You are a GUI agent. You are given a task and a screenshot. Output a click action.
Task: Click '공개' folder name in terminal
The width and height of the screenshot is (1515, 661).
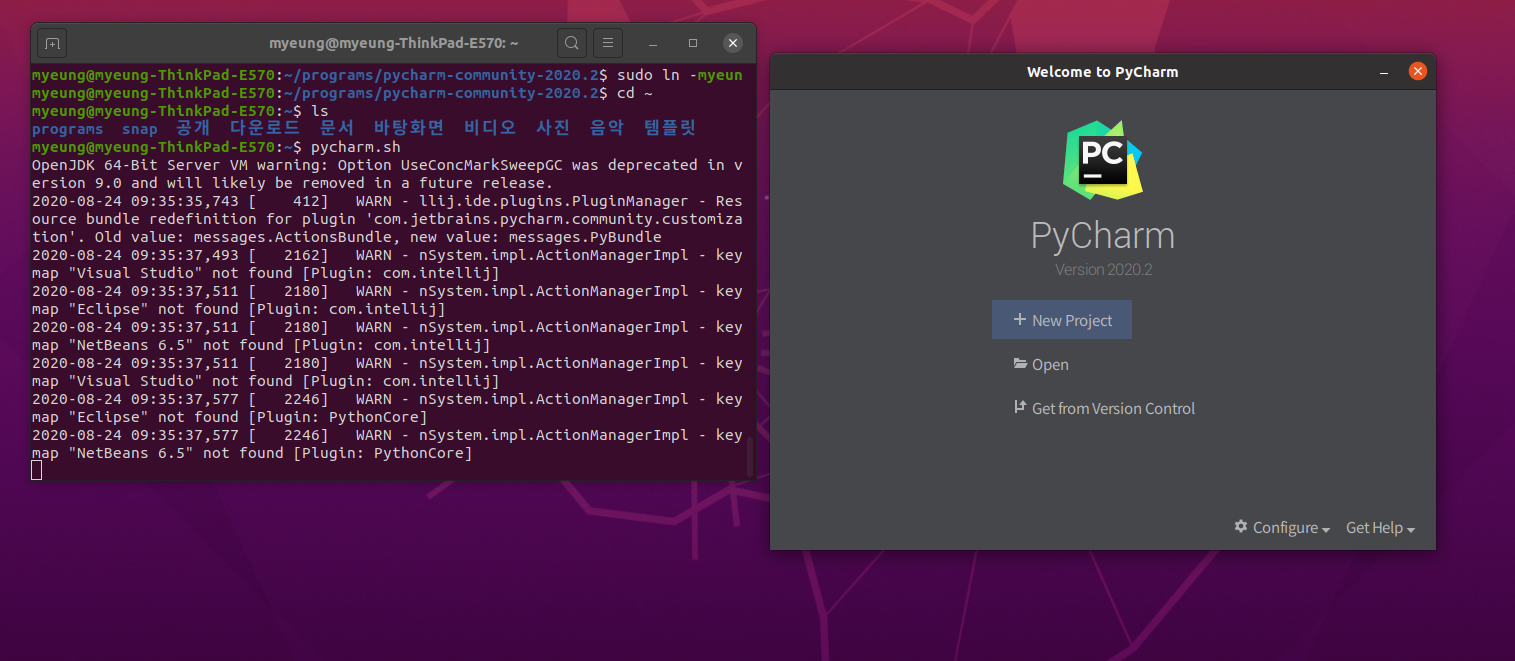193,128
